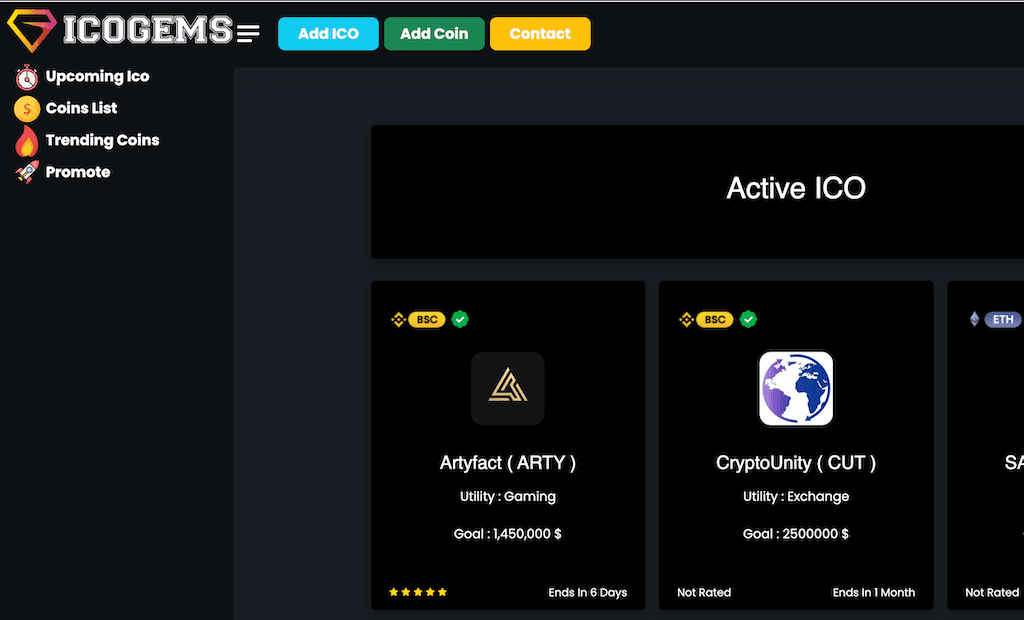
Task: Click the Trending Coins flame icon
Action: click(27, 140)
